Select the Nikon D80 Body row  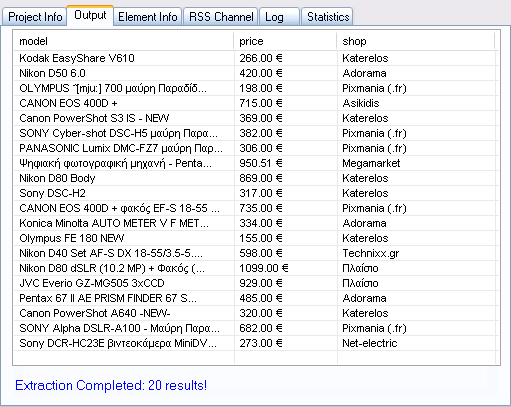[255, 178]
